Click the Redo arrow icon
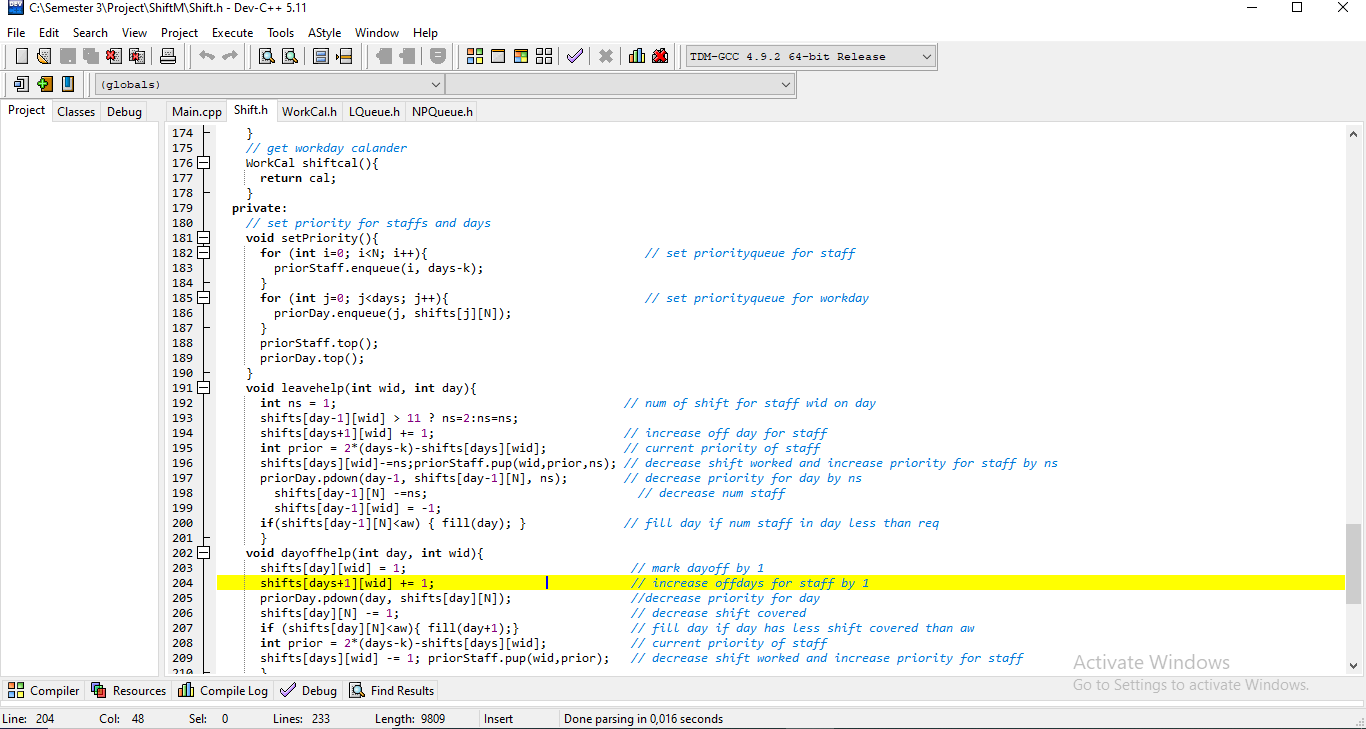 (230, 57)
